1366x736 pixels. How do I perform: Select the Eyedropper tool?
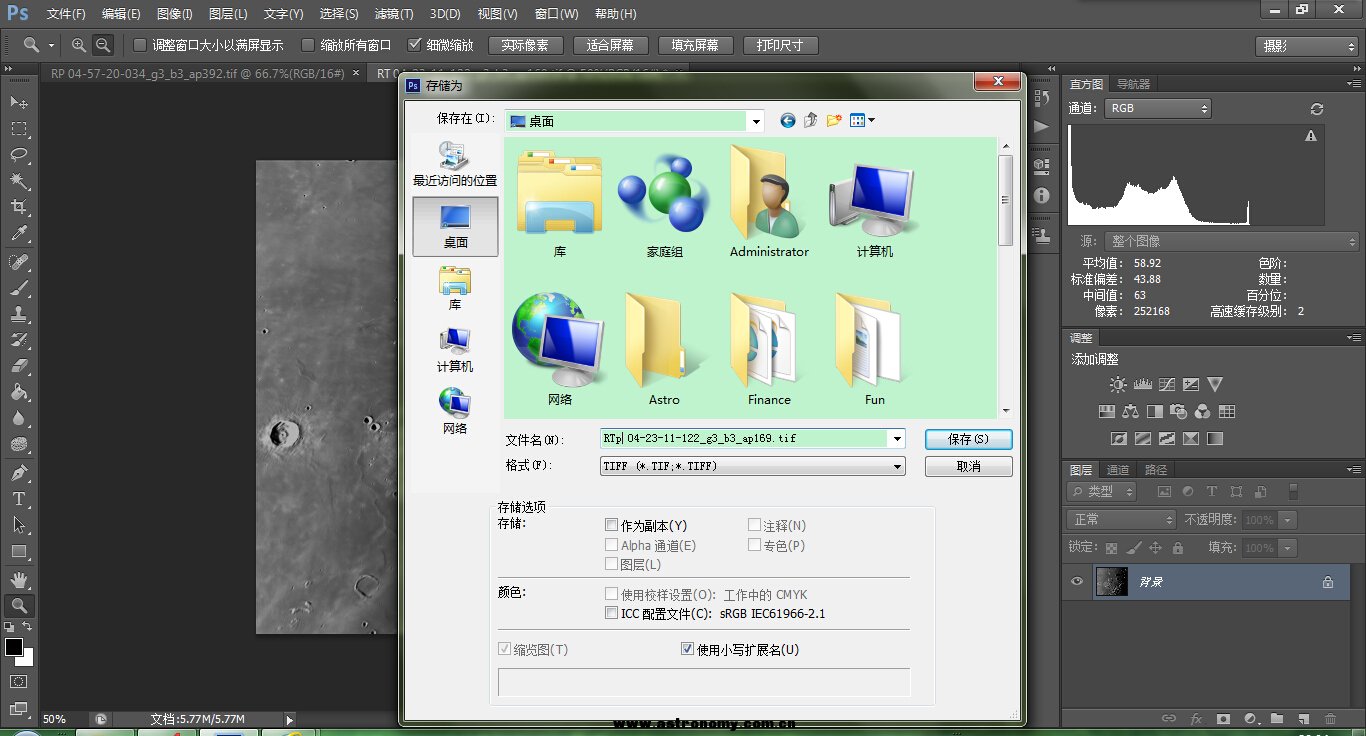19,234
